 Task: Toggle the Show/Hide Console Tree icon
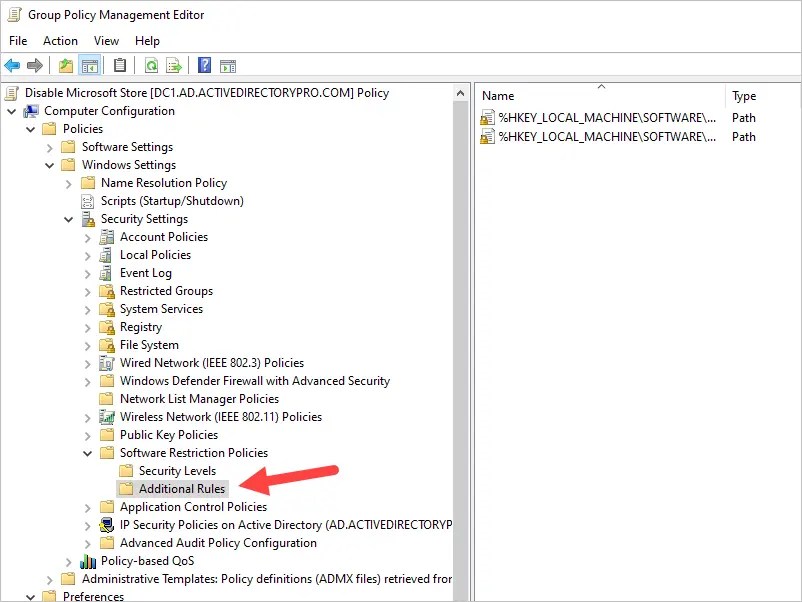pyautogui.click(x=88, y=65)
